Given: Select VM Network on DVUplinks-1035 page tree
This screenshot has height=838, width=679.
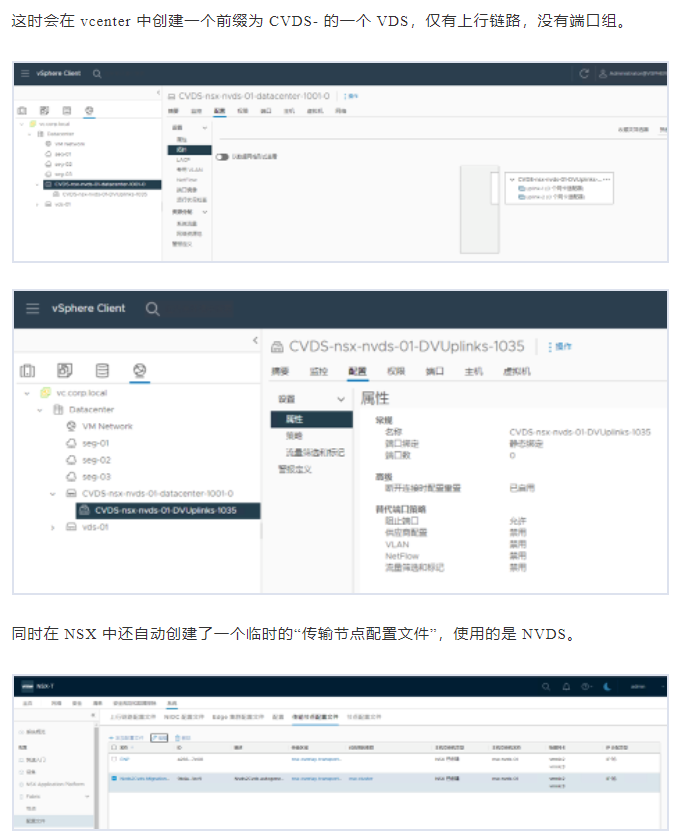Looking at the screenshot, I should pos(107,426).
